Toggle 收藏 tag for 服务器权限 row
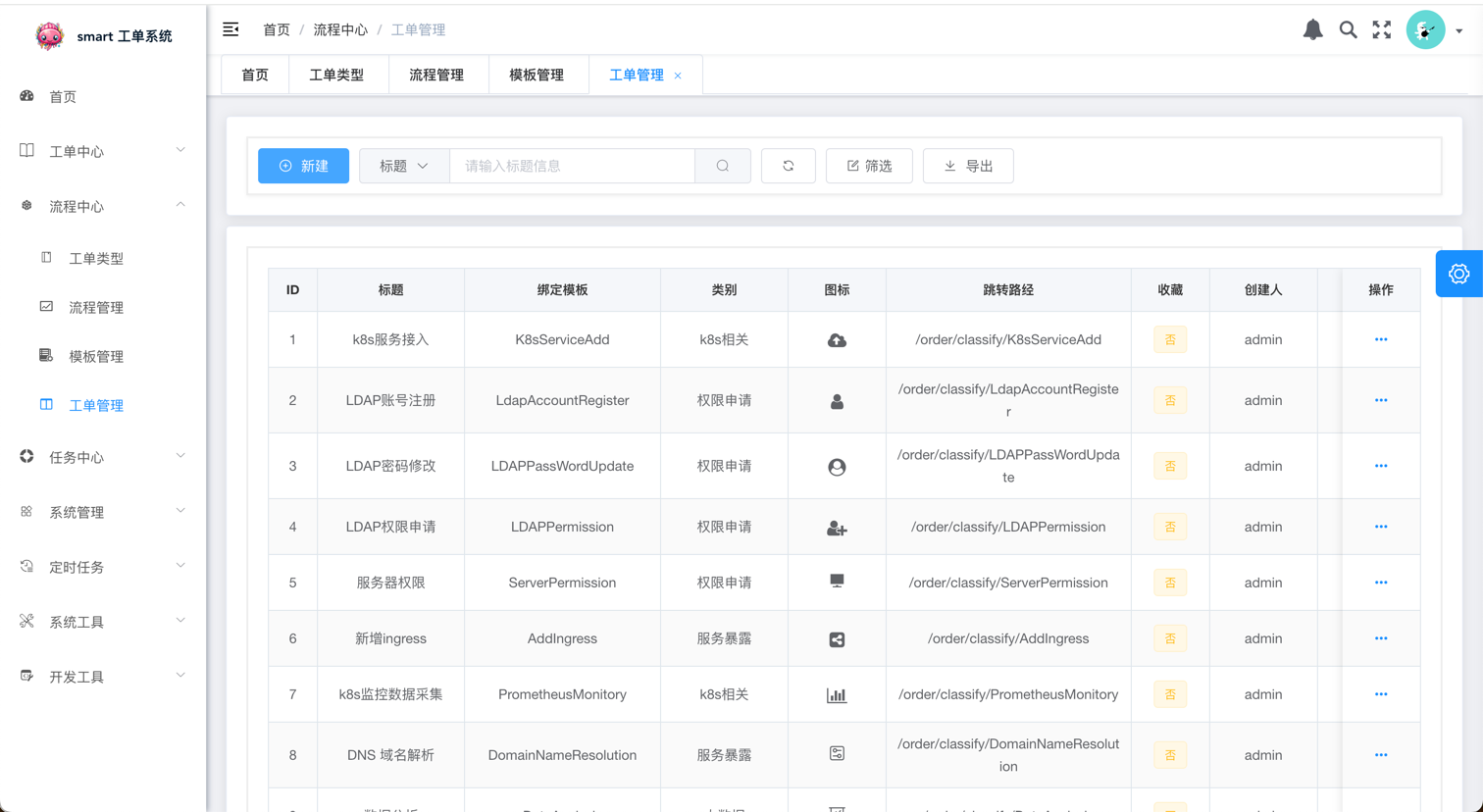 (1170, 583)
